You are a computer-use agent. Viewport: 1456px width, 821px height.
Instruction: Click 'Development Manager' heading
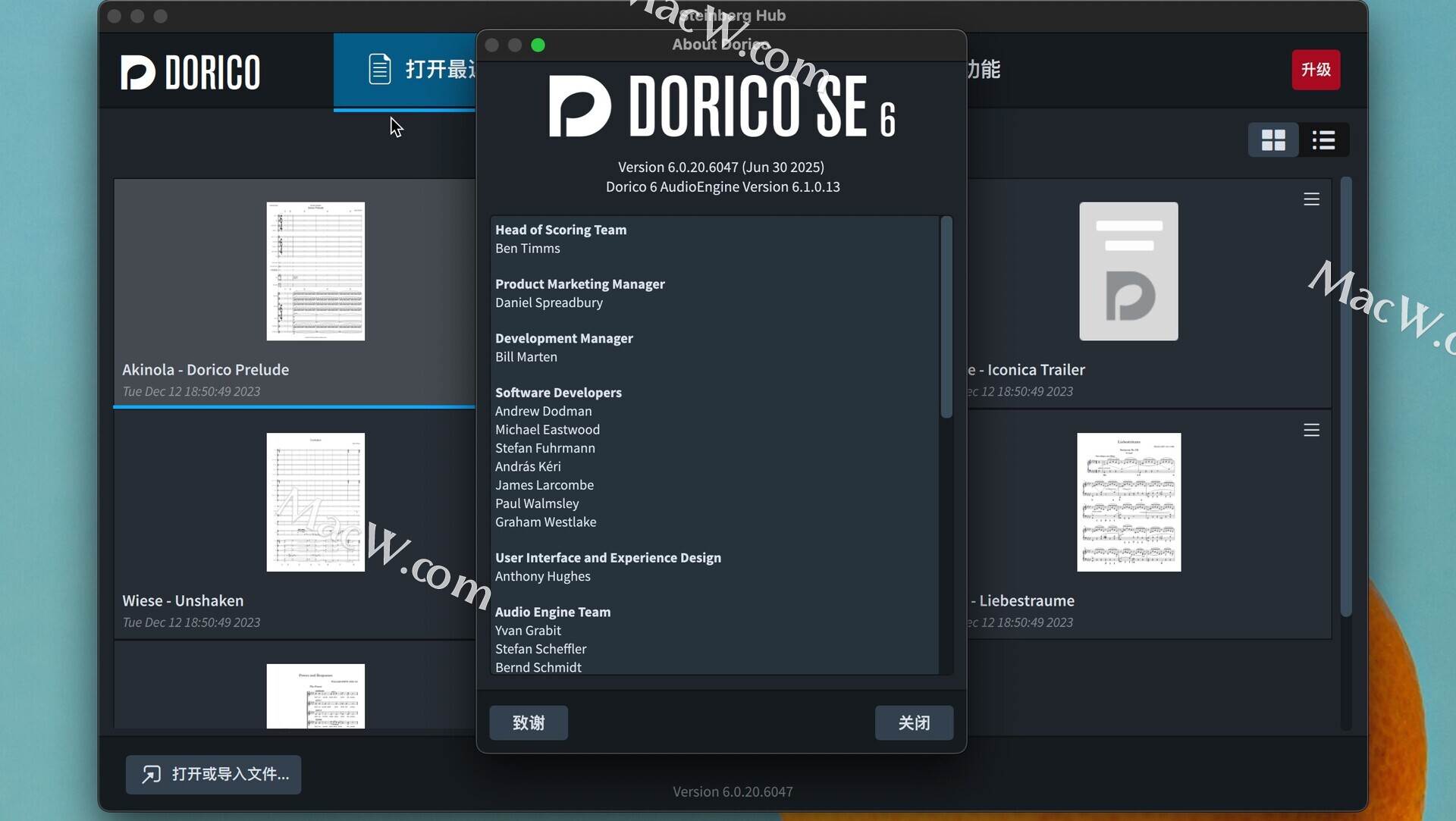(564, 339)
